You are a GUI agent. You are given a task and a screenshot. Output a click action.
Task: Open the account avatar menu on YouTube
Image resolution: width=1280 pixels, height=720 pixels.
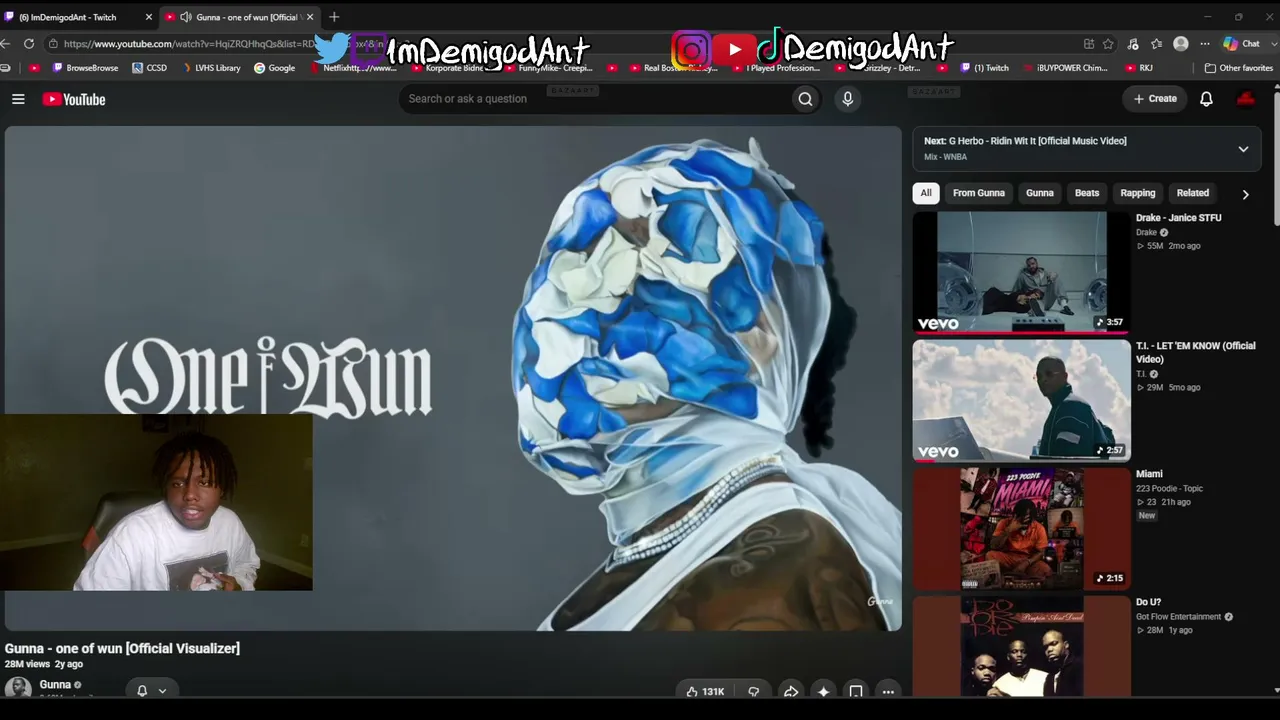1246,99
